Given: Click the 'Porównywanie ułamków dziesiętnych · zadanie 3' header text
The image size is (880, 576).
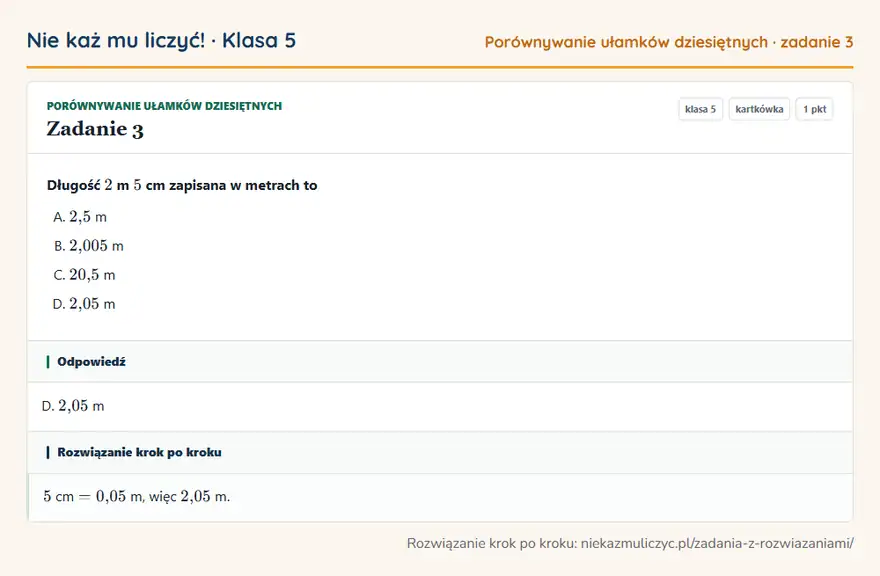Looking at the screenshot, I should [x=669, y=42].
